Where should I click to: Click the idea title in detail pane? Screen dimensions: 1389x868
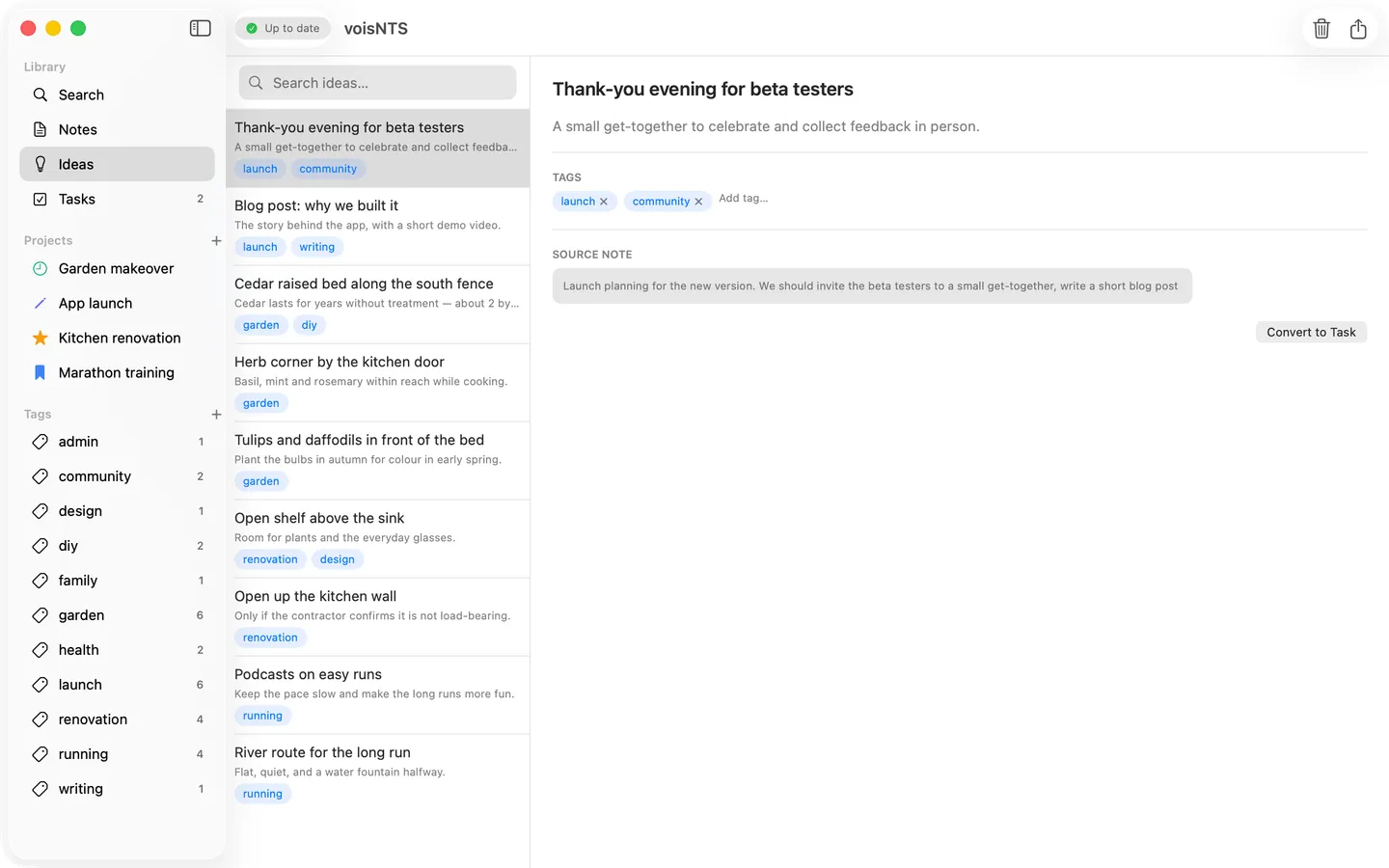point(703,90)
